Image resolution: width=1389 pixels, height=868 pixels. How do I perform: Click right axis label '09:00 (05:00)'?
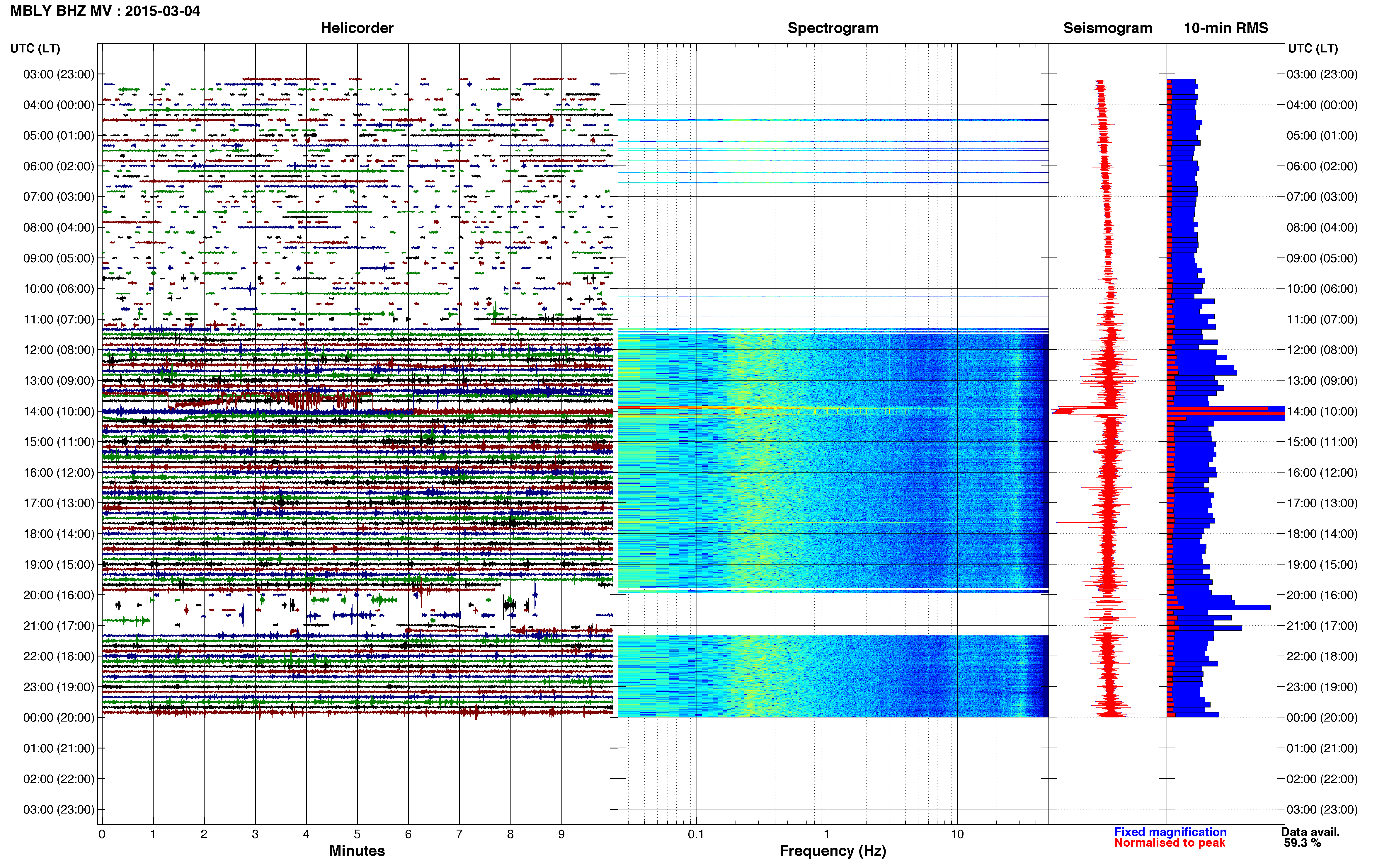pyautogui.click(x=1322, y=258)
